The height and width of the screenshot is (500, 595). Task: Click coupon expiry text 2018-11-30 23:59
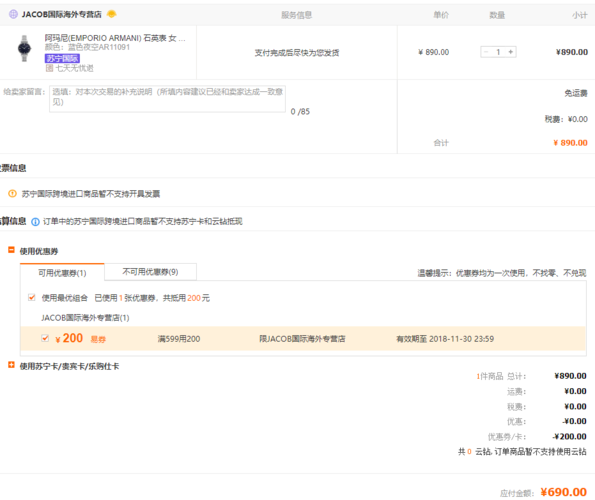445,339
